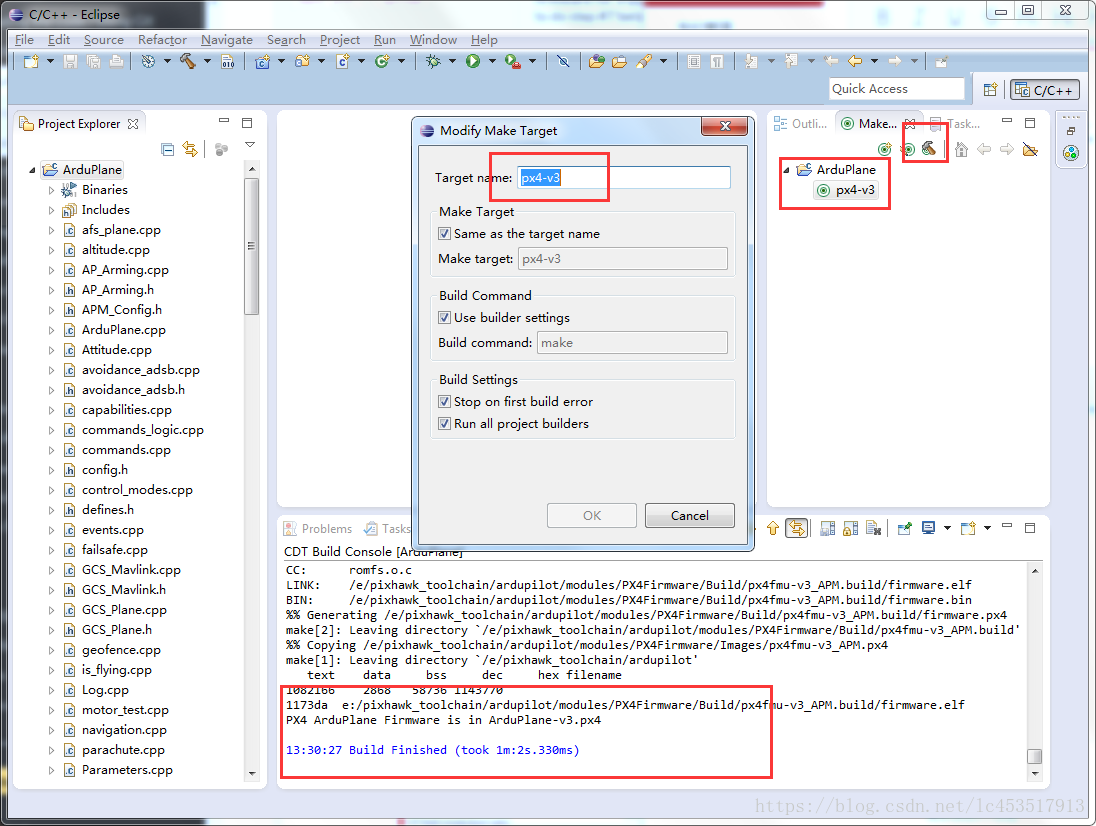This screenshot has width=1096, height=826.
Task: Click Collapse All icon in Project Explorer
Action: [167, 149]
